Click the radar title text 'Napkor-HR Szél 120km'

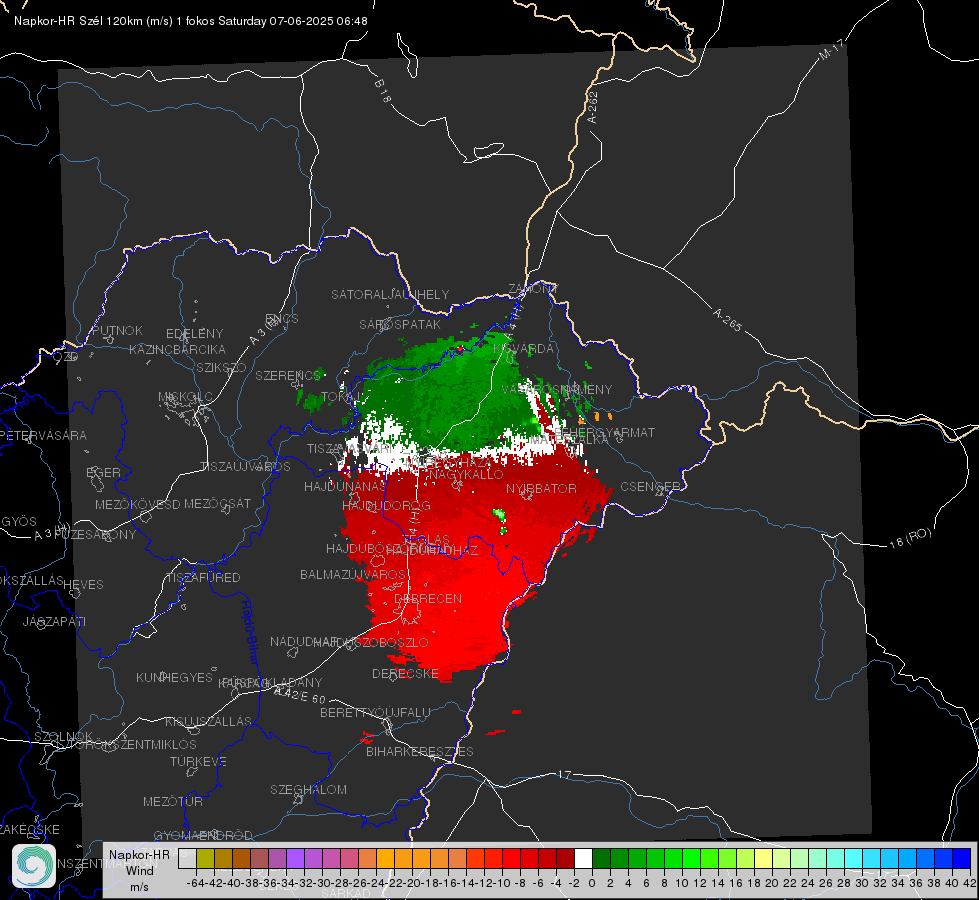point(79,21)
